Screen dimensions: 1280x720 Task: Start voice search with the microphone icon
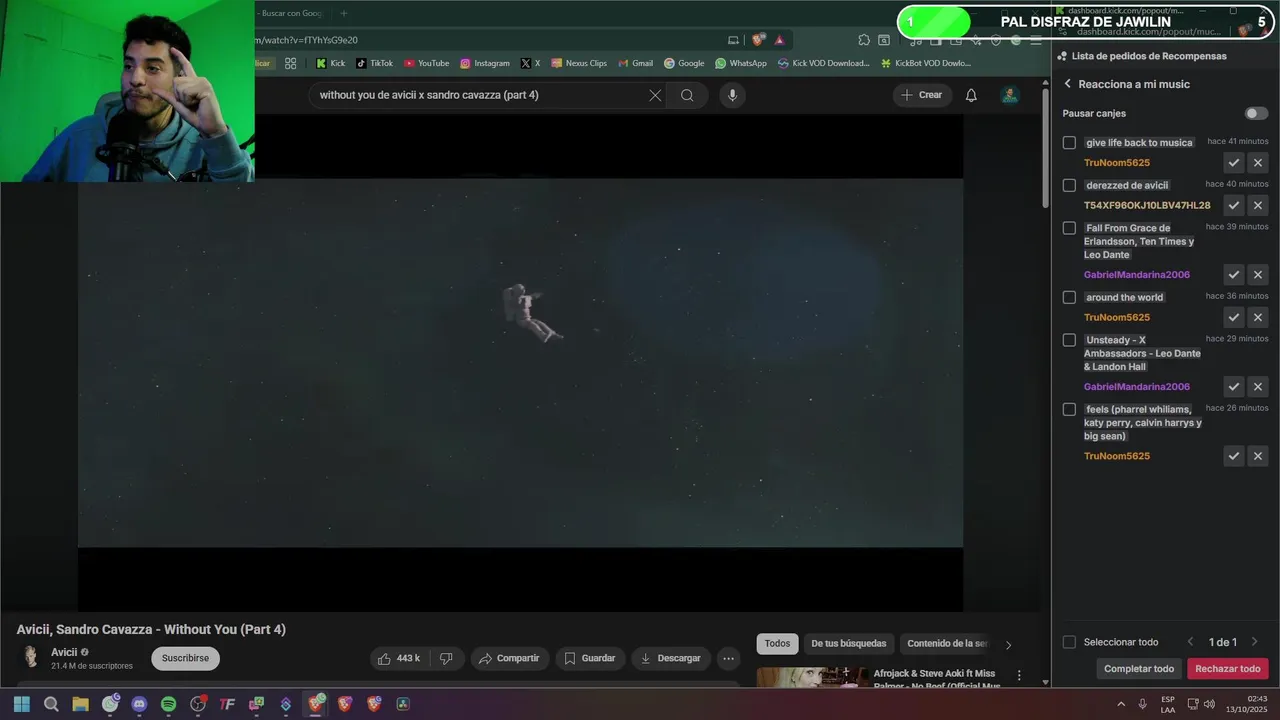(x=732, y=95)
